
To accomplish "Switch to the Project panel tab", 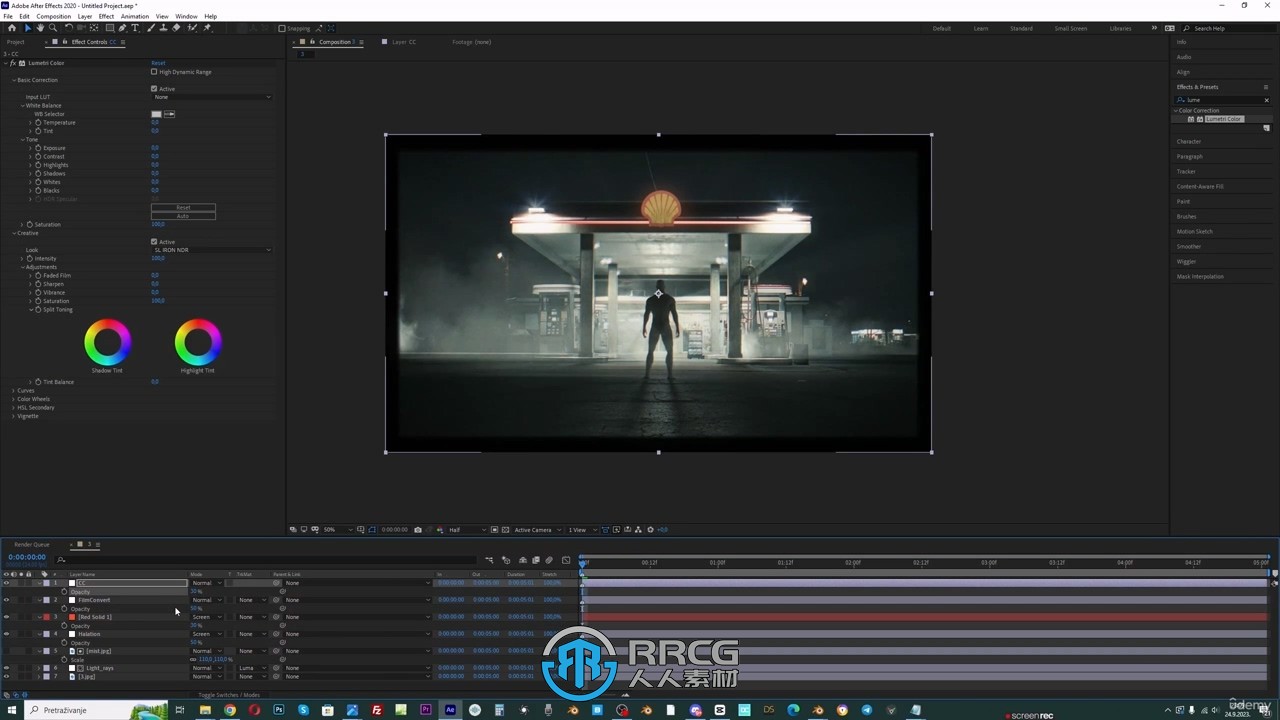I will tap(15, 42).
